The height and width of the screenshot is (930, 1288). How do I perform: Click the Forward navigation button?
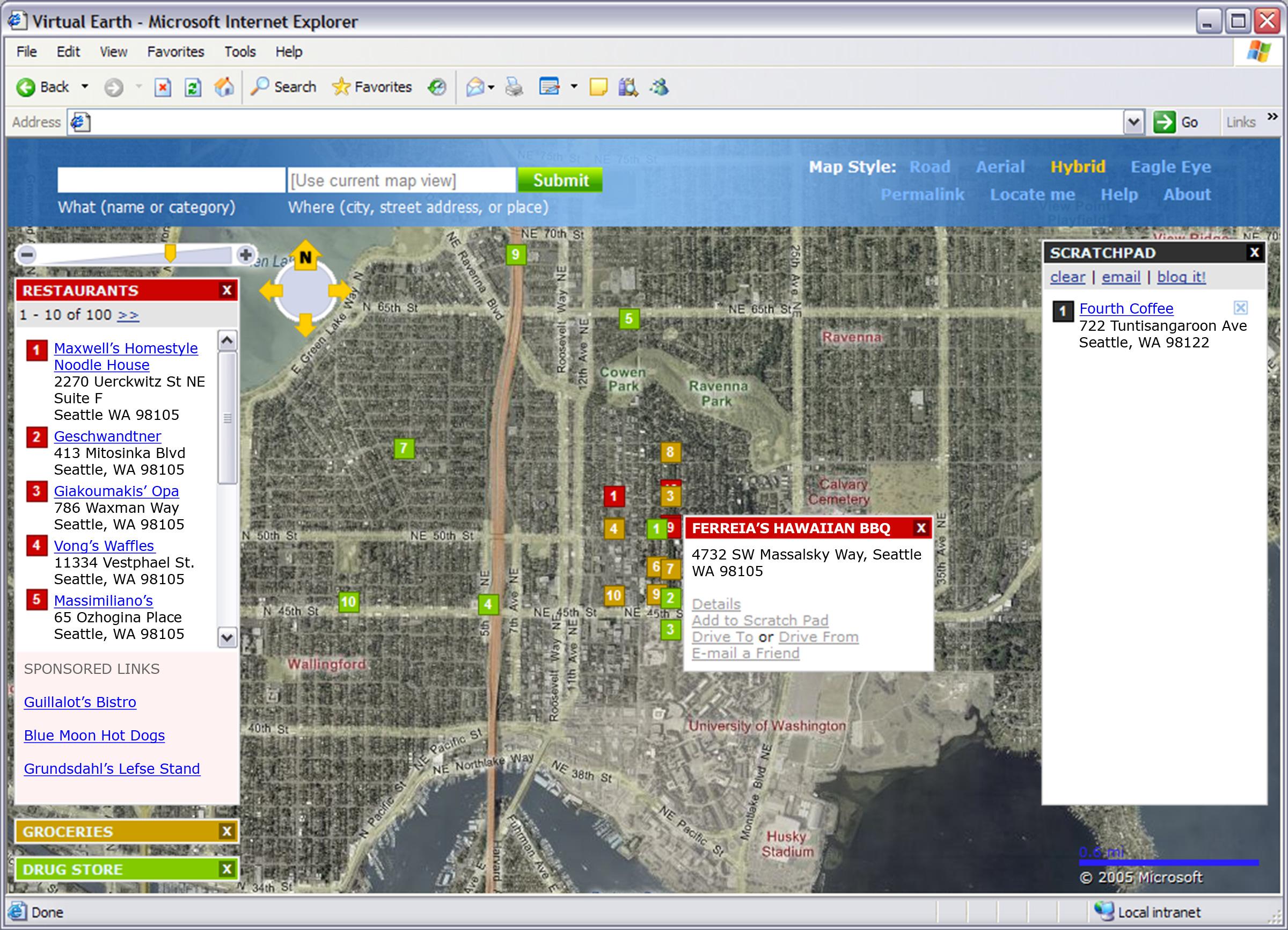[114, 87]
